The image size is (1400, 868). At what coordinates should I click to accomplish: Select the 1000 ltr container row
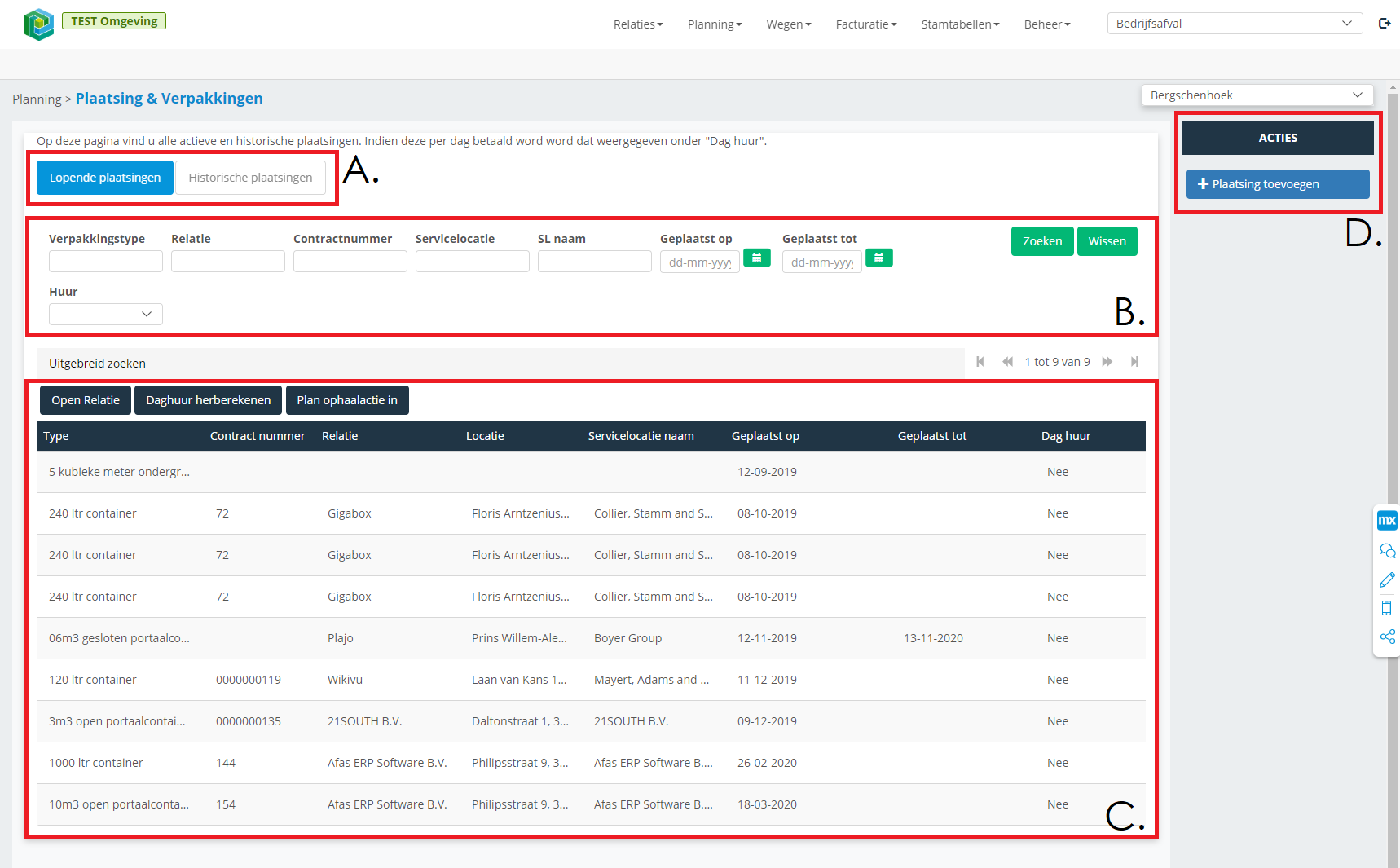coord(591,763)
